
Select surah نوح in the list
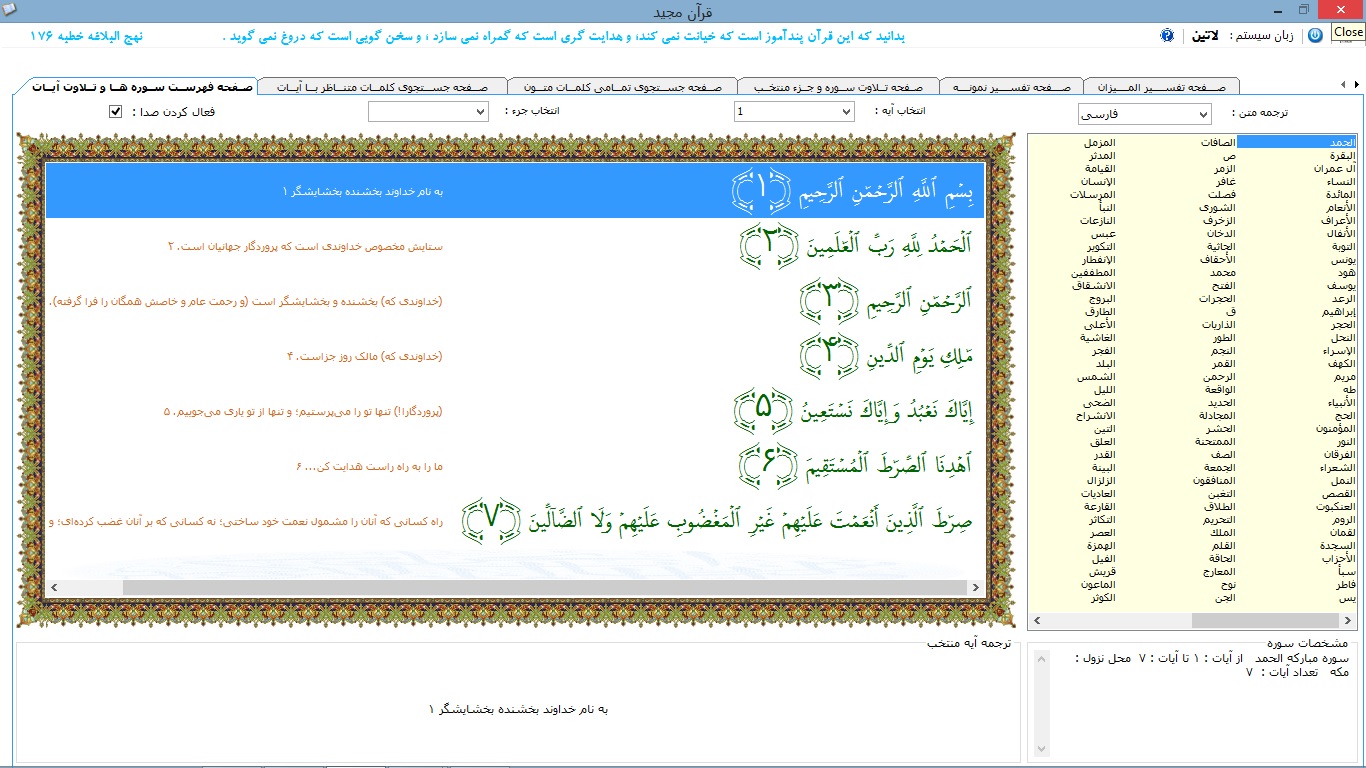click(1228, 585)
